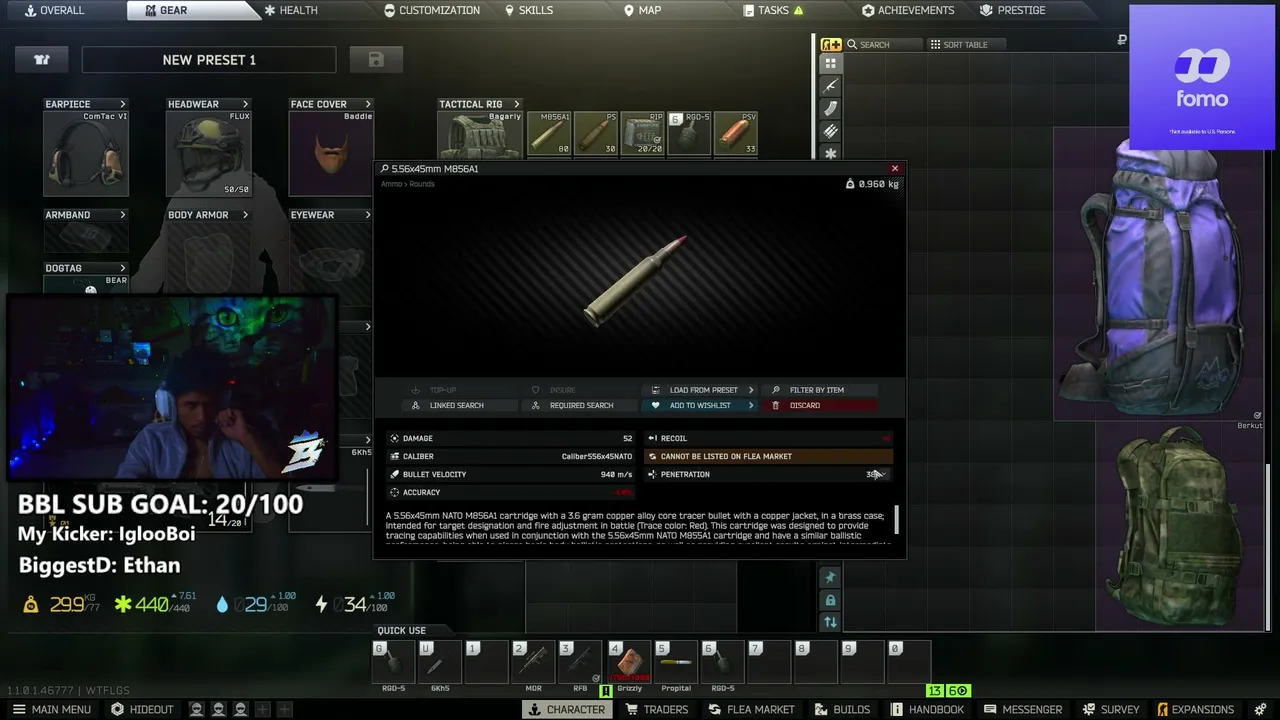Expand the Armband slot arrow
1280x720 pixels.
(123, 215)
